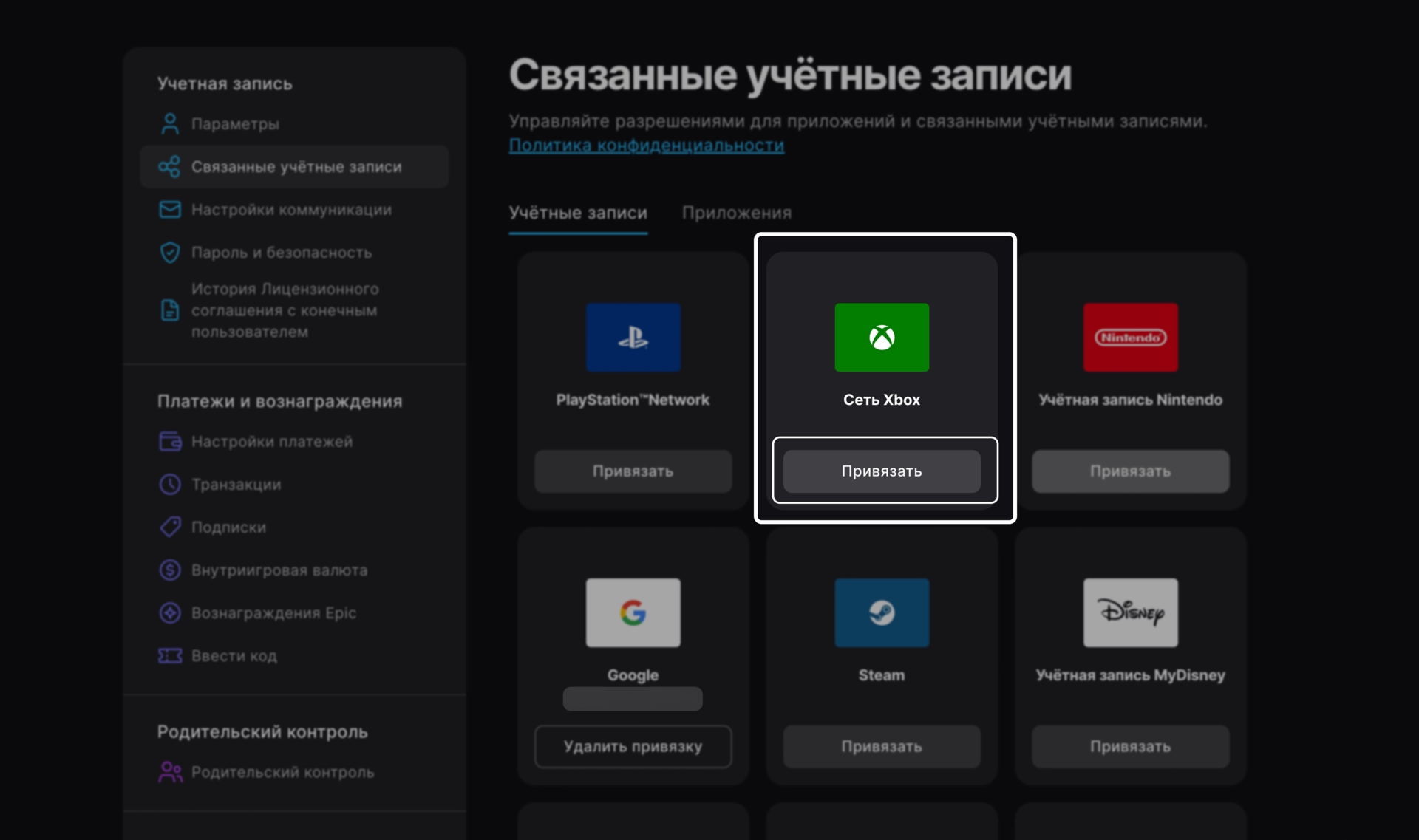Image resolution: width=1419 pixels, height=840 pixels.
Task: Select the green Xbox logo
Action: click(882, 338)
